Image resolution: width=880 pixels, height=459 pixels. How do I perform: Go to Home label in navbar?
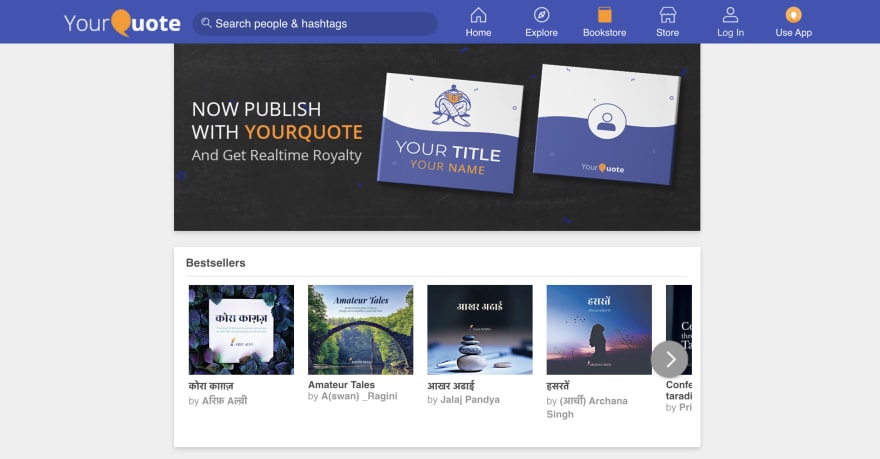tap(478, 33)
